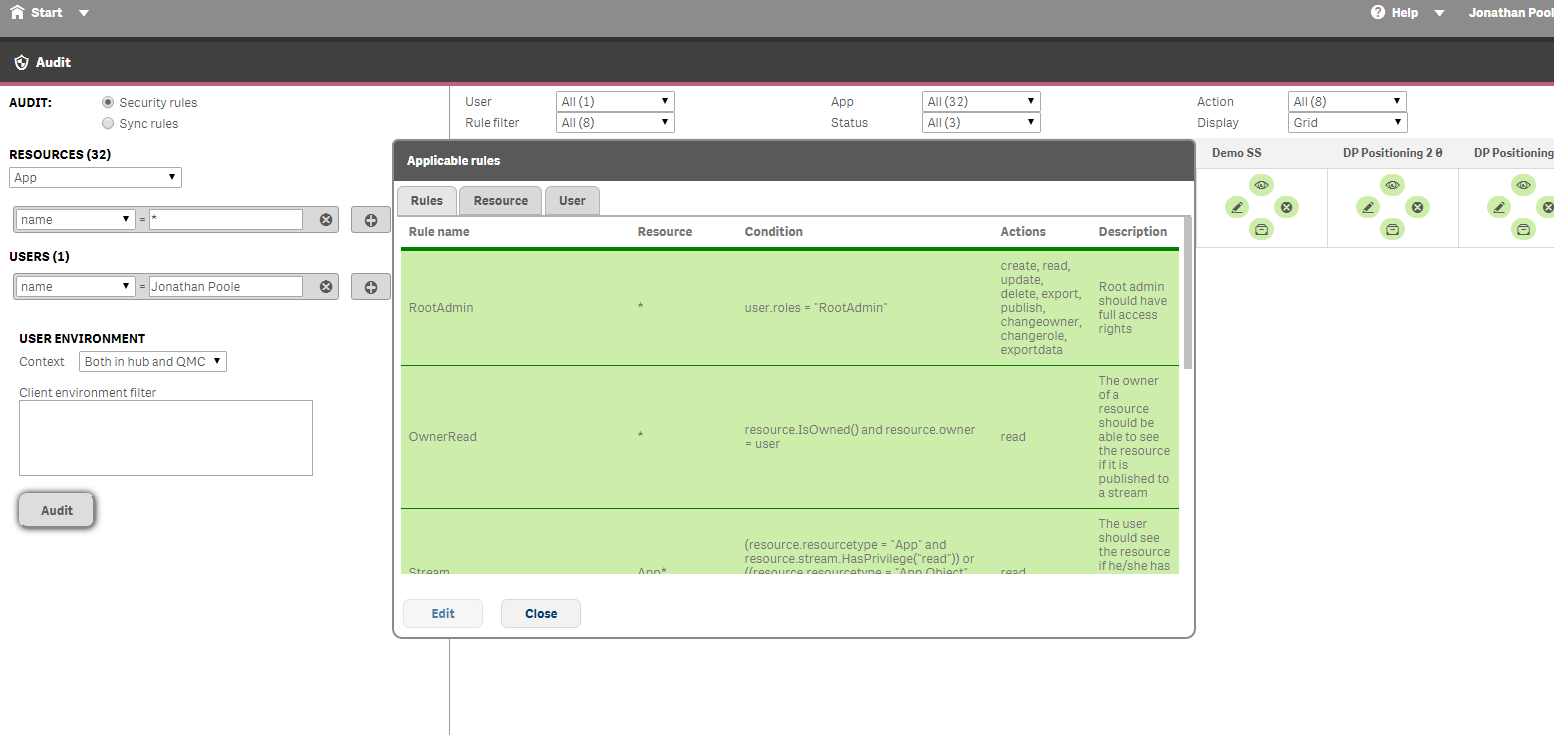Click the Help question mark icon

[x=1378, y=13]
